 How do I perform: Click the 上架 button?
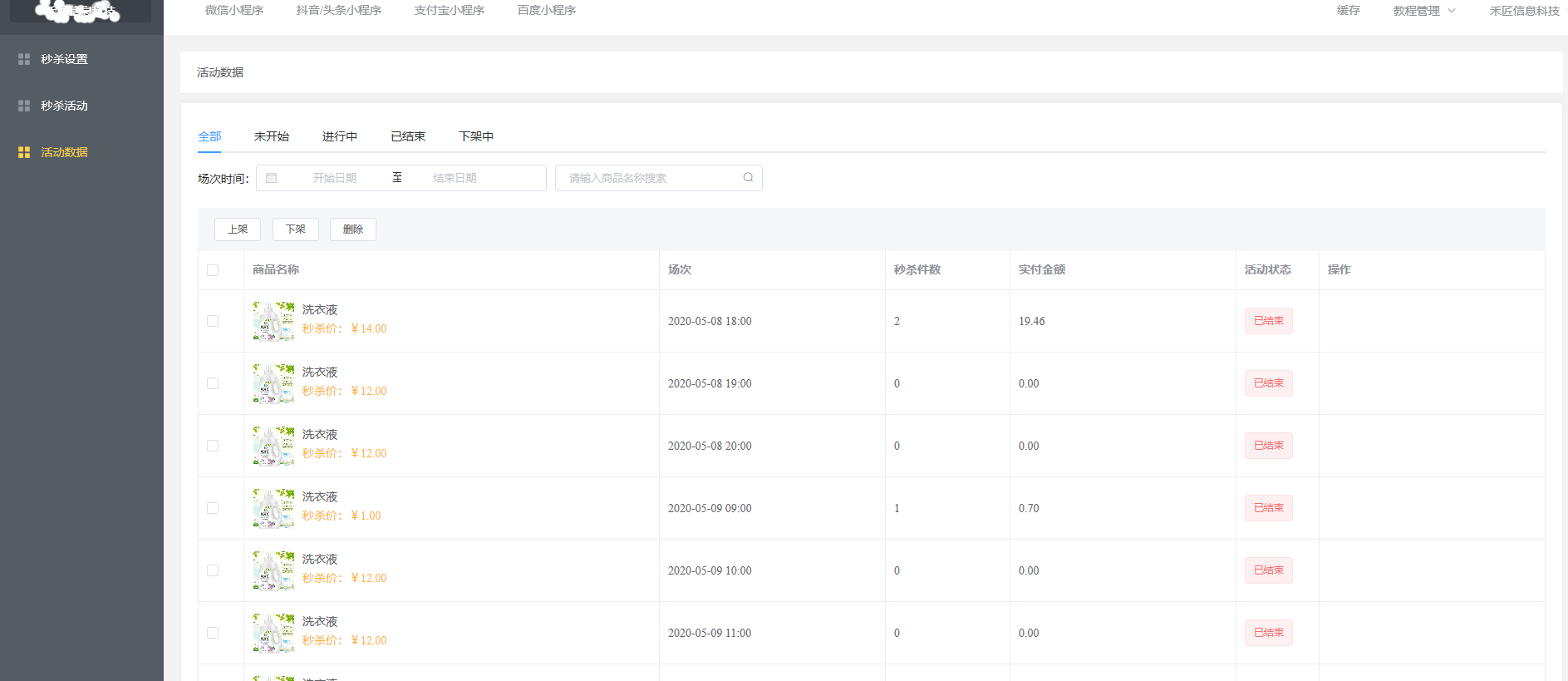click(x=238, y=229)
